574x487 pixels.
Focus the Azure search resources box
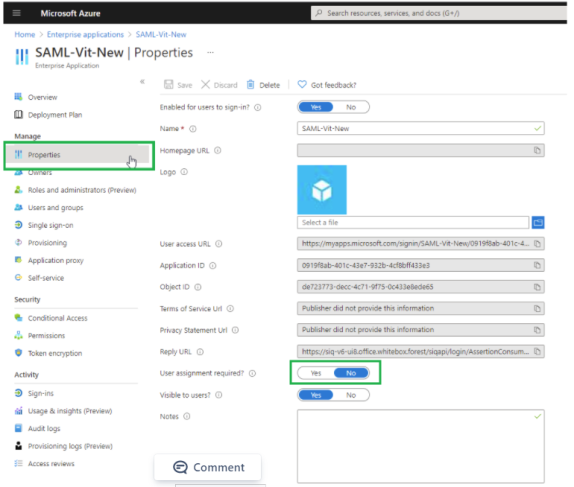[x=439, y=13]
